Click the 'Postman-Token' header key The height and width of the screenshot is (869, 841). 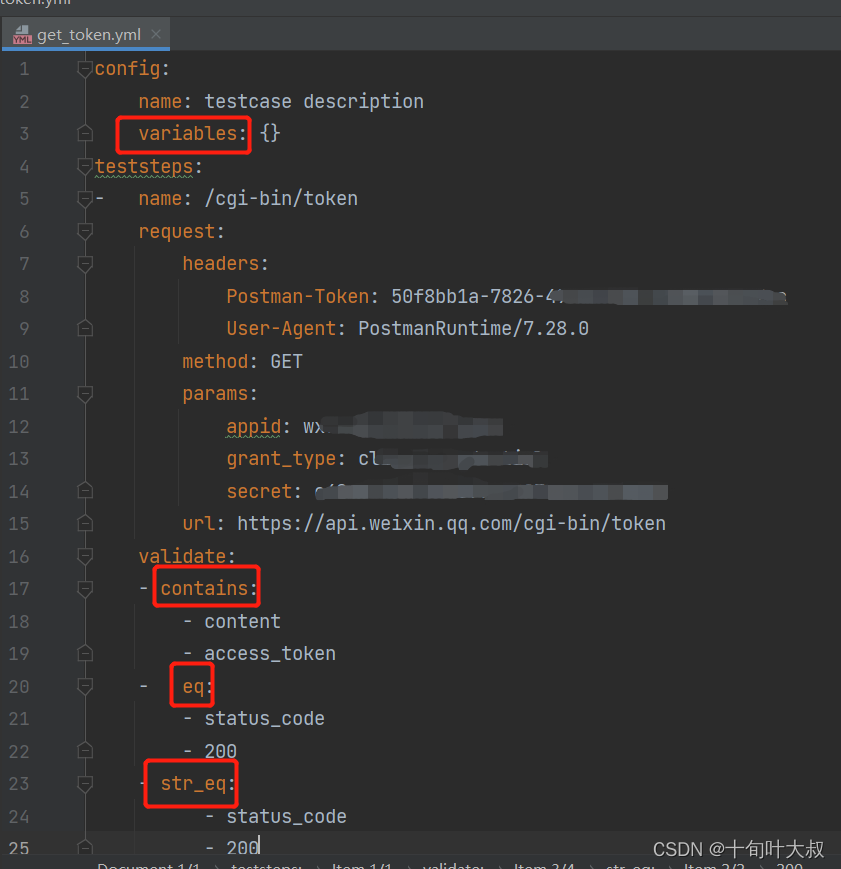(x=298, y=297)
